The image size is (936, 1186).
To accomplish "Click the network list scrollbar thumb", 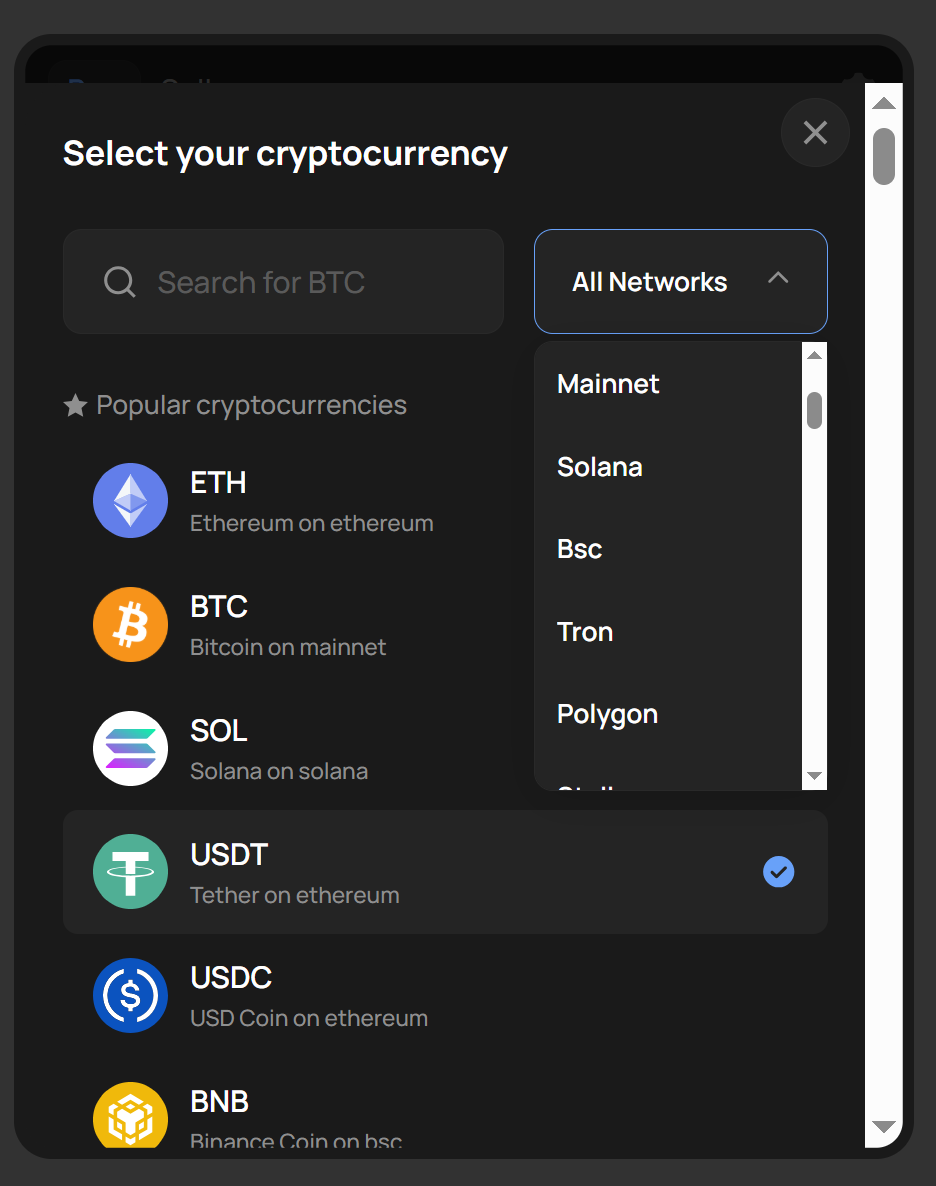I will 814,410.
